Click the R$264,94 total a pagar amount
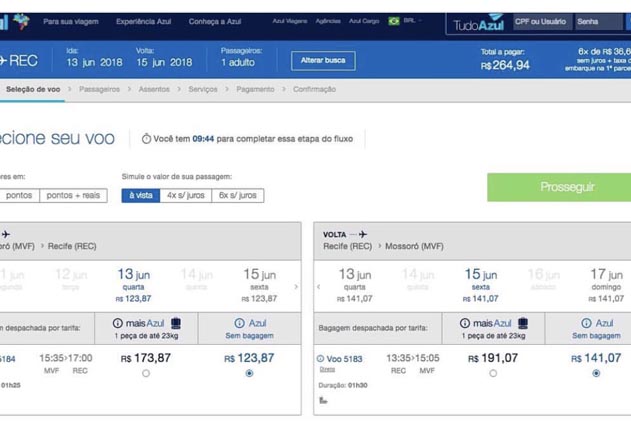 coord(505,65)
